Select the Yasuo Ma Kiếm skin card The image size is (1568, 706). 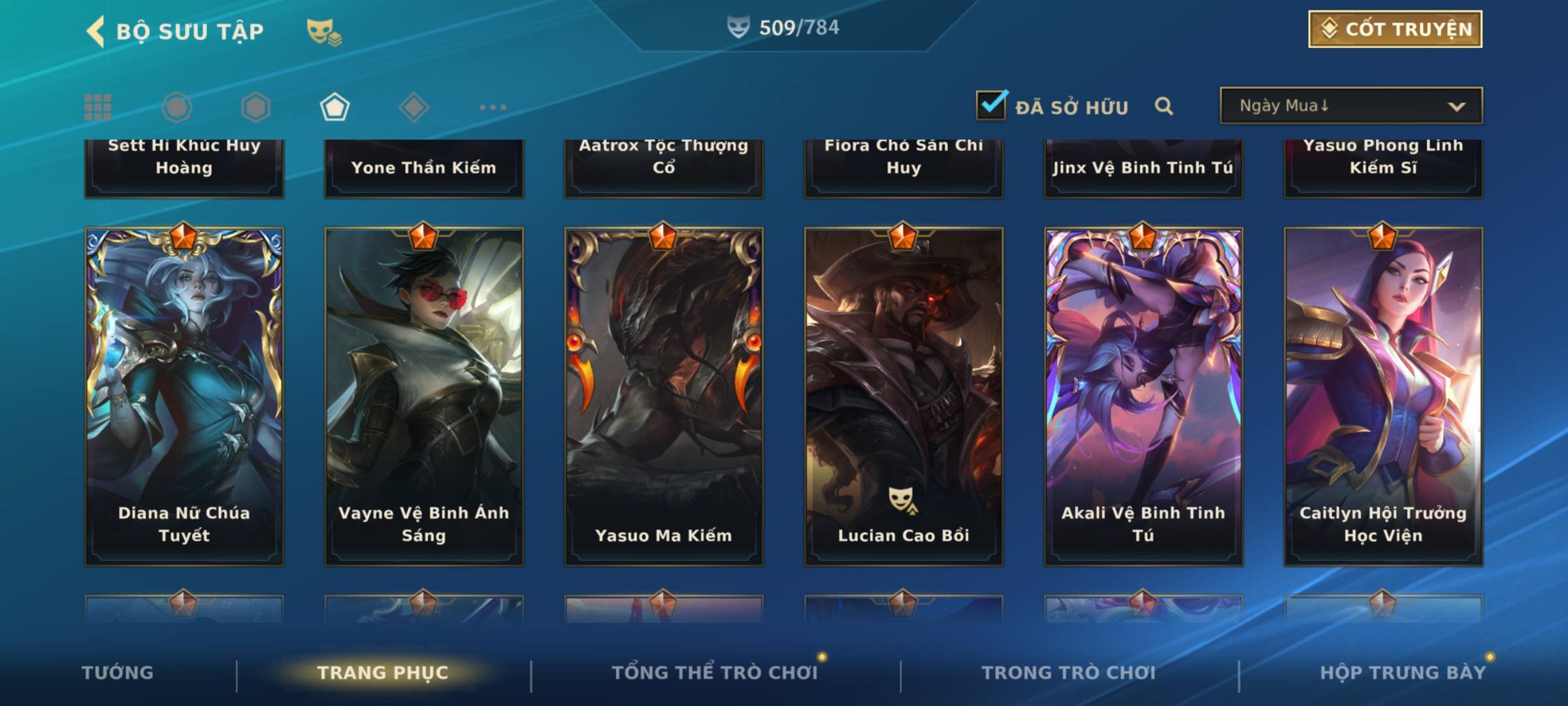click(x=664, y=396)
